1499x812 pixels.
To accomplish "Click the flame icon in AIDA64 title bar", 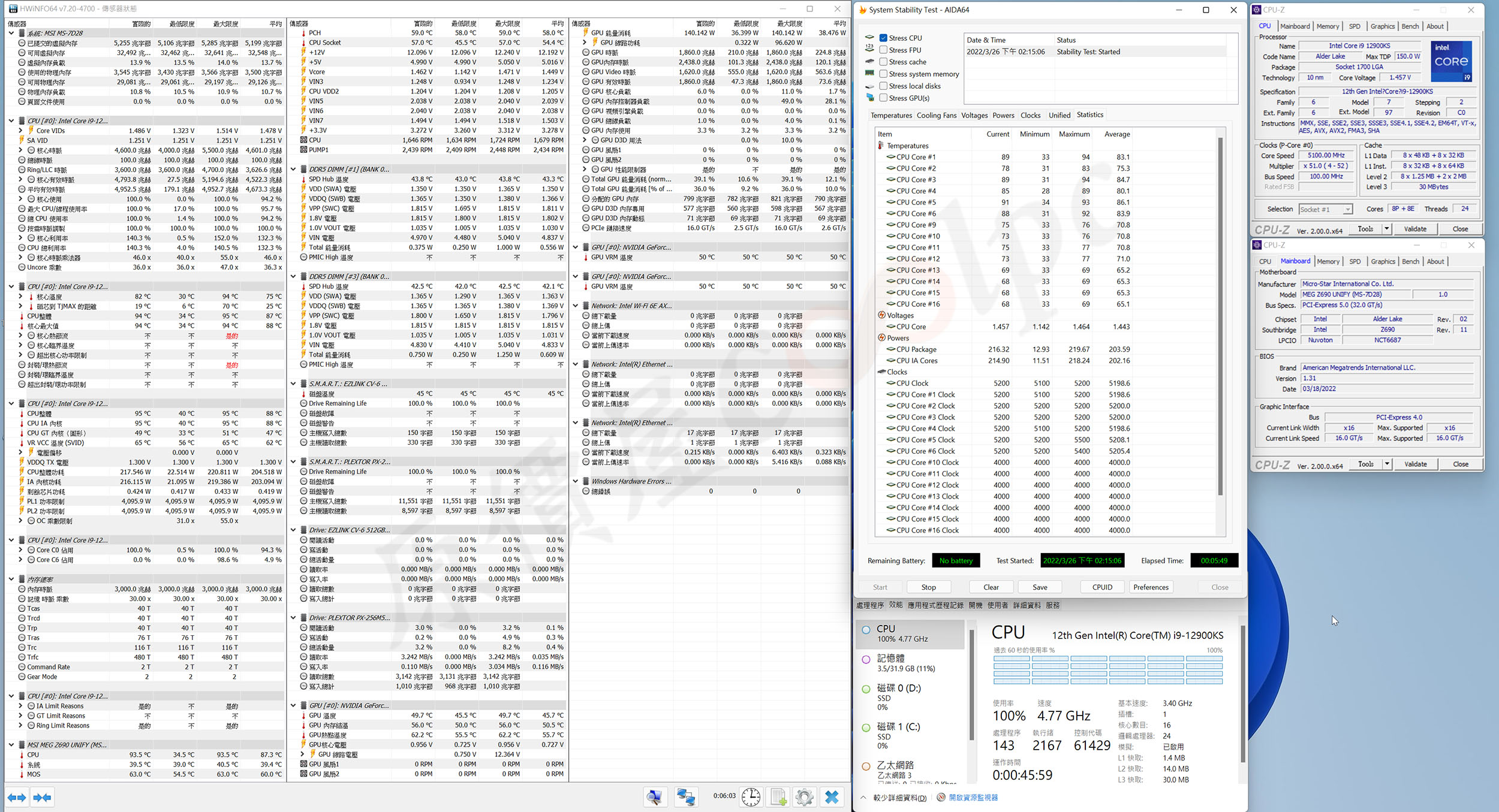I will [x=863, y=10].
